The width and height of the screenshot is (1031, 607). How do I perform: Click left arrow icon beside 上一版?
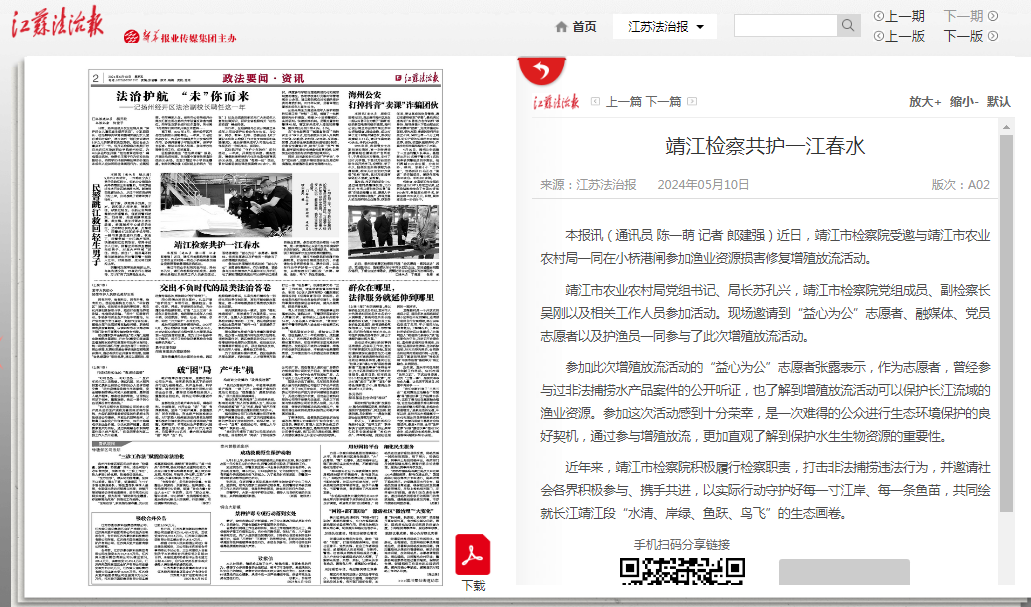tap(878, 36)
